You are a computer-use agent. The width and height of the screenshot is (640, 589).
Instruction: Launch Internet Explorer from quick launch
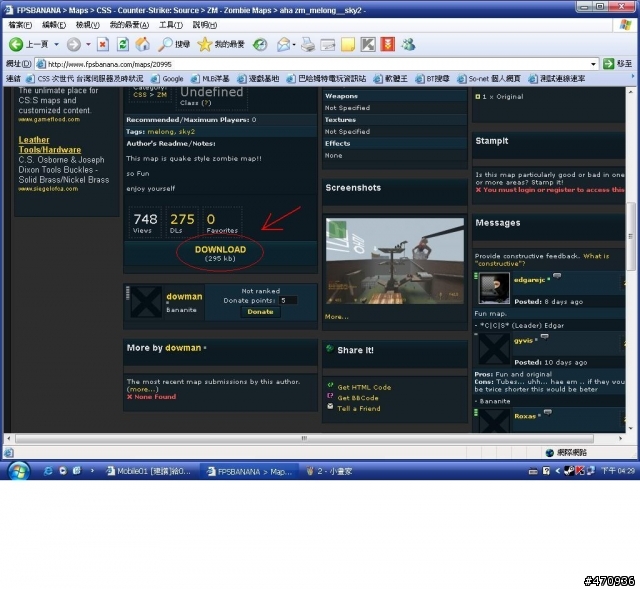point(48,471)
